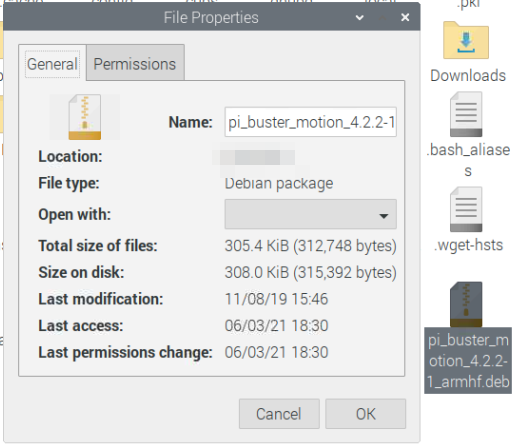This screenshot has height=447, width=518.
Task: Click the pi_buster_motion deb package icon
Action: click(466, 304)
